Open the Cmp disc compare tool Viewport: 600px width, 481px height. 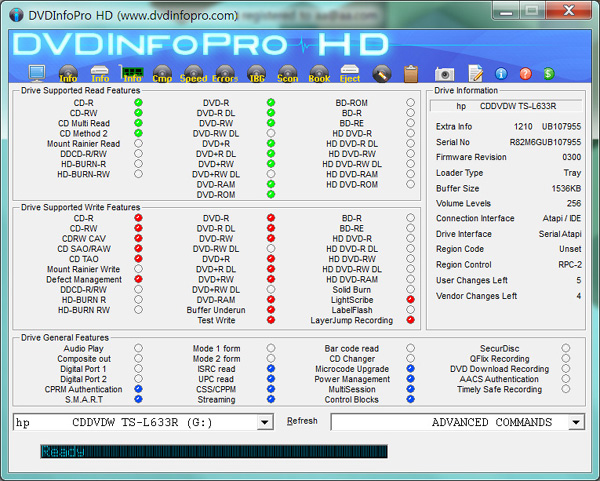pos(162,73)
